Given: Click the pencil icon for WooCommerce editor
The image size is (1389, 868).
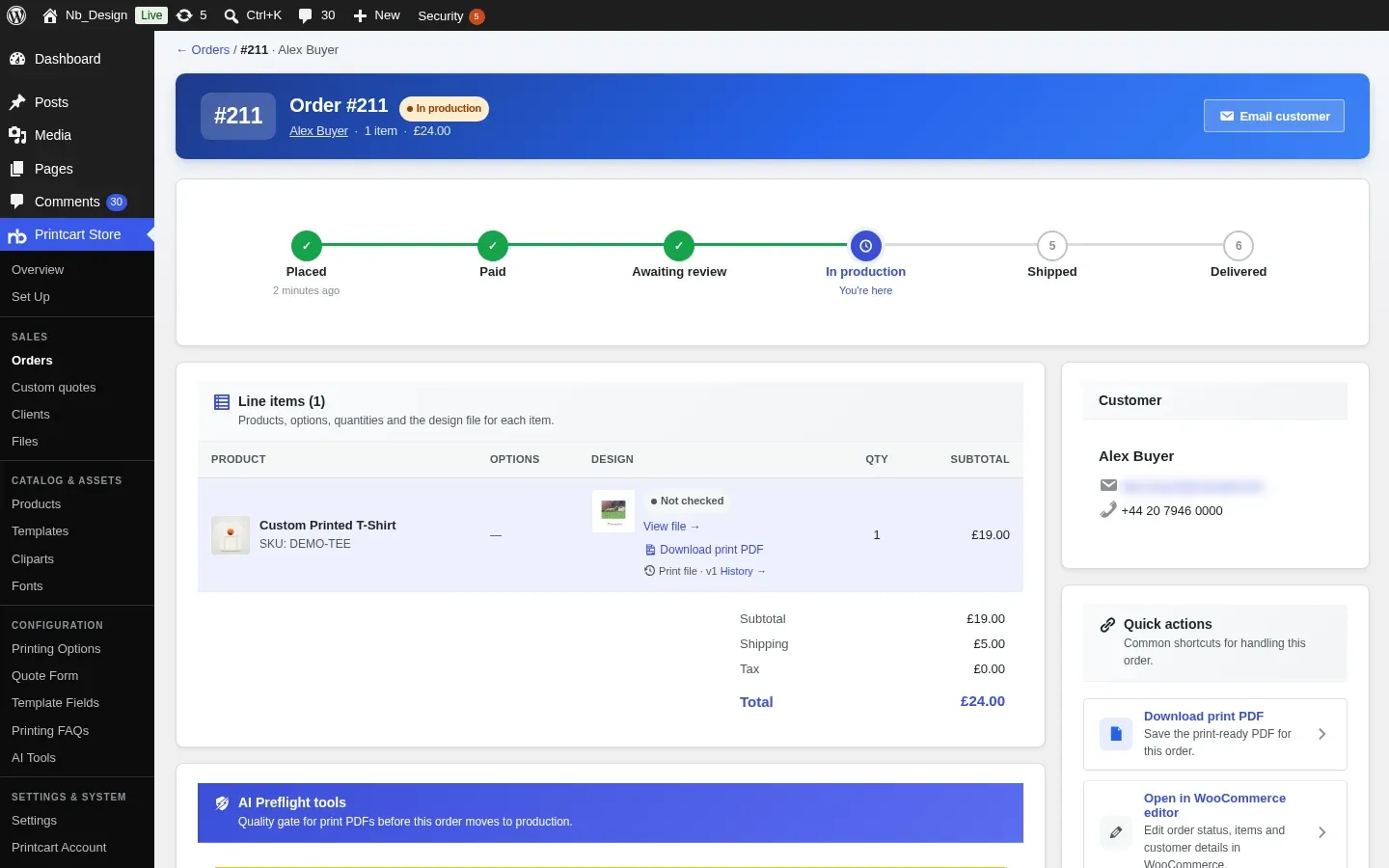Looking at the screenshot, I should tap(1116, 832).
